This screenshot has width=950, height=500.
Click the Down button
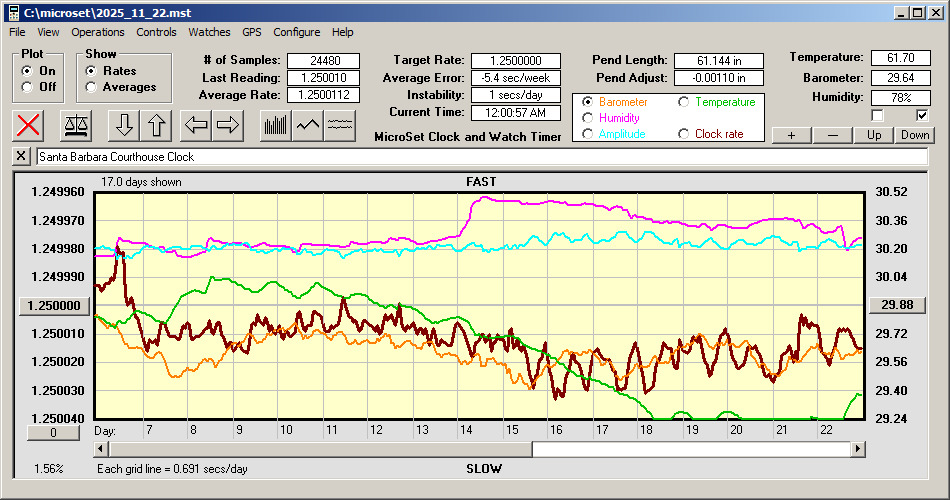[914, 135]
